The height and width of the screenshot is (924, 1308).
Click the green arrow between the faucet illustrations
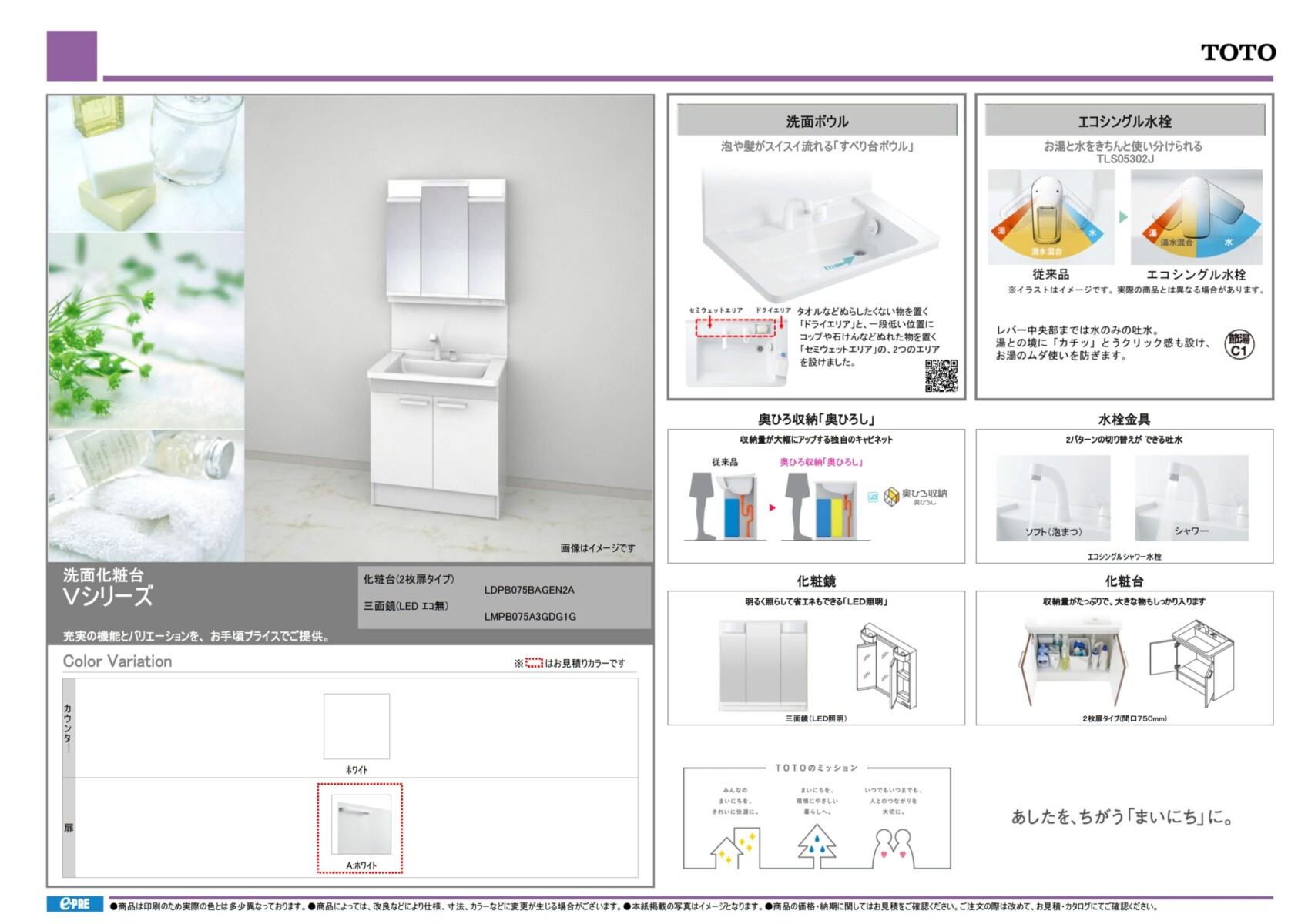[1122, 217]
